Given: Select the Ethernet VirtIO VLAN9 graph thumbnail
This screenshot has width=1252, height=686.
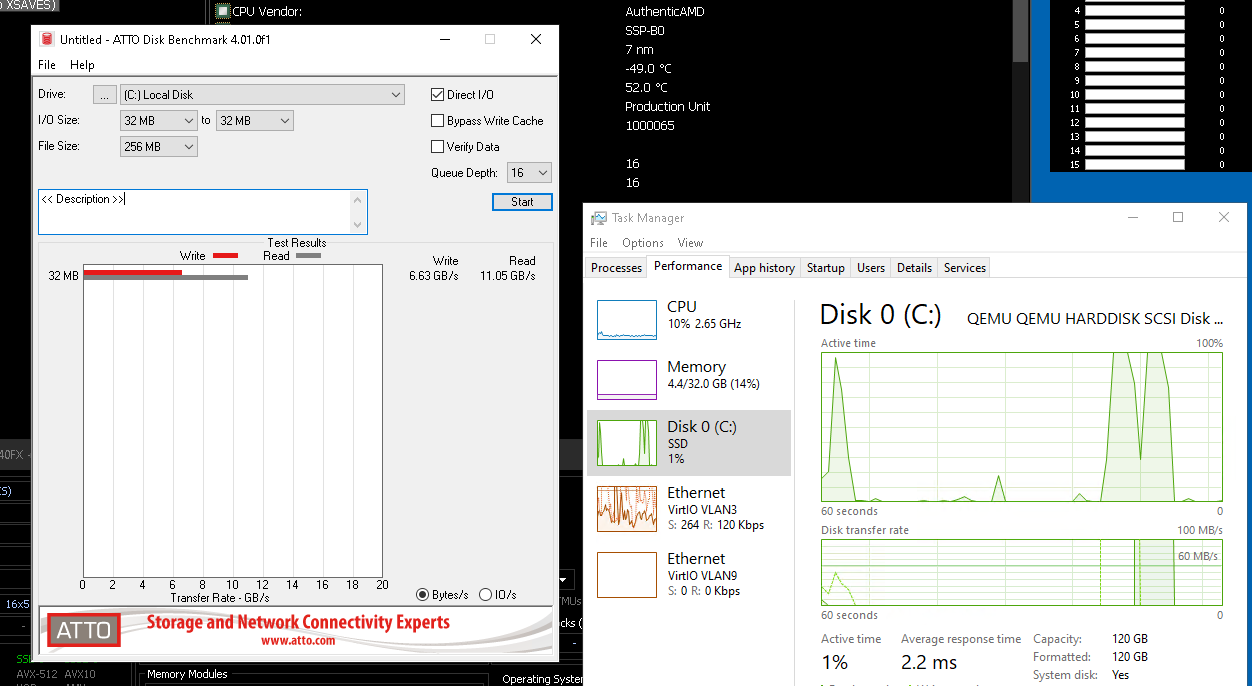Looking at the screenshot, I should pos(626,574).
